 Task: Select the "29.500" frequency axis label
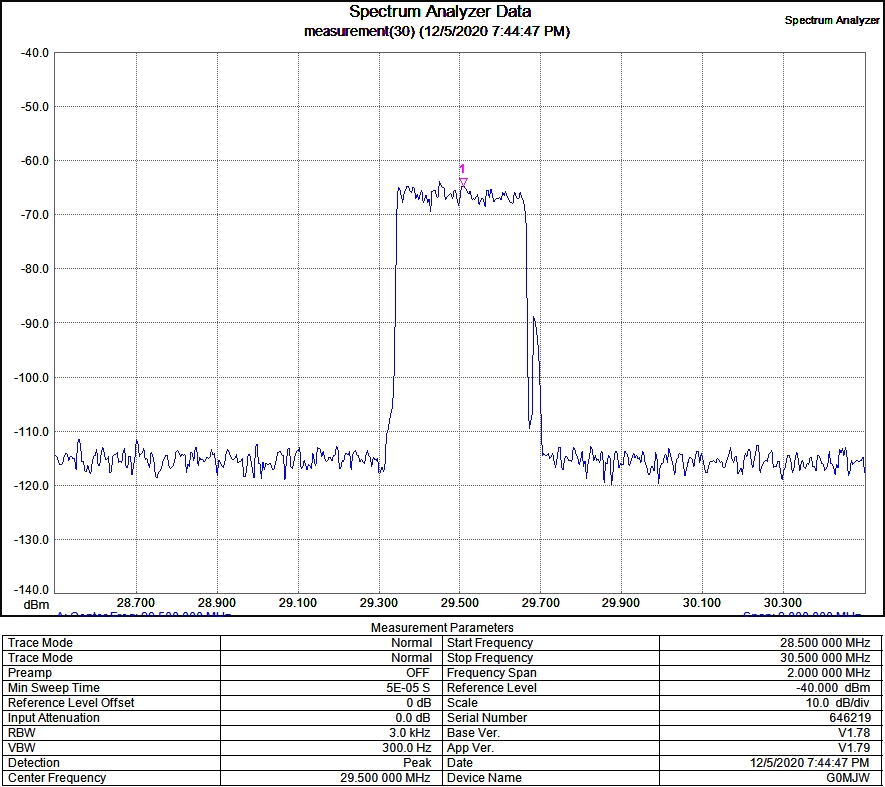pos(459,603)
